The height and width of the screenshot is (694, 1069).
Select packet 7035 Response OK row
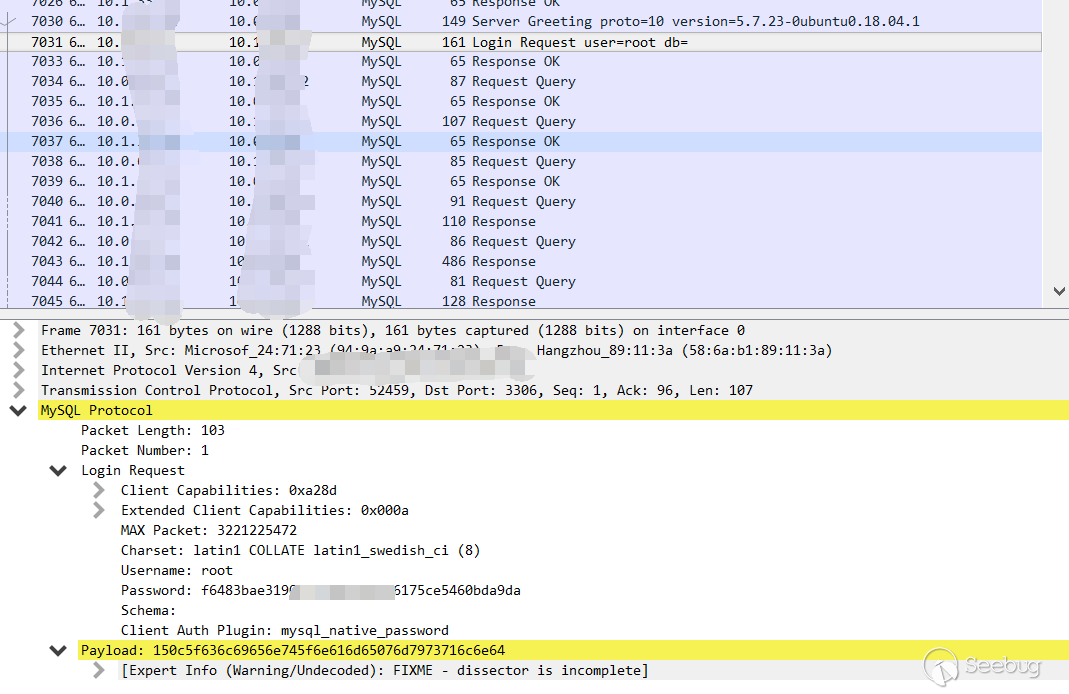click(521, 102)
